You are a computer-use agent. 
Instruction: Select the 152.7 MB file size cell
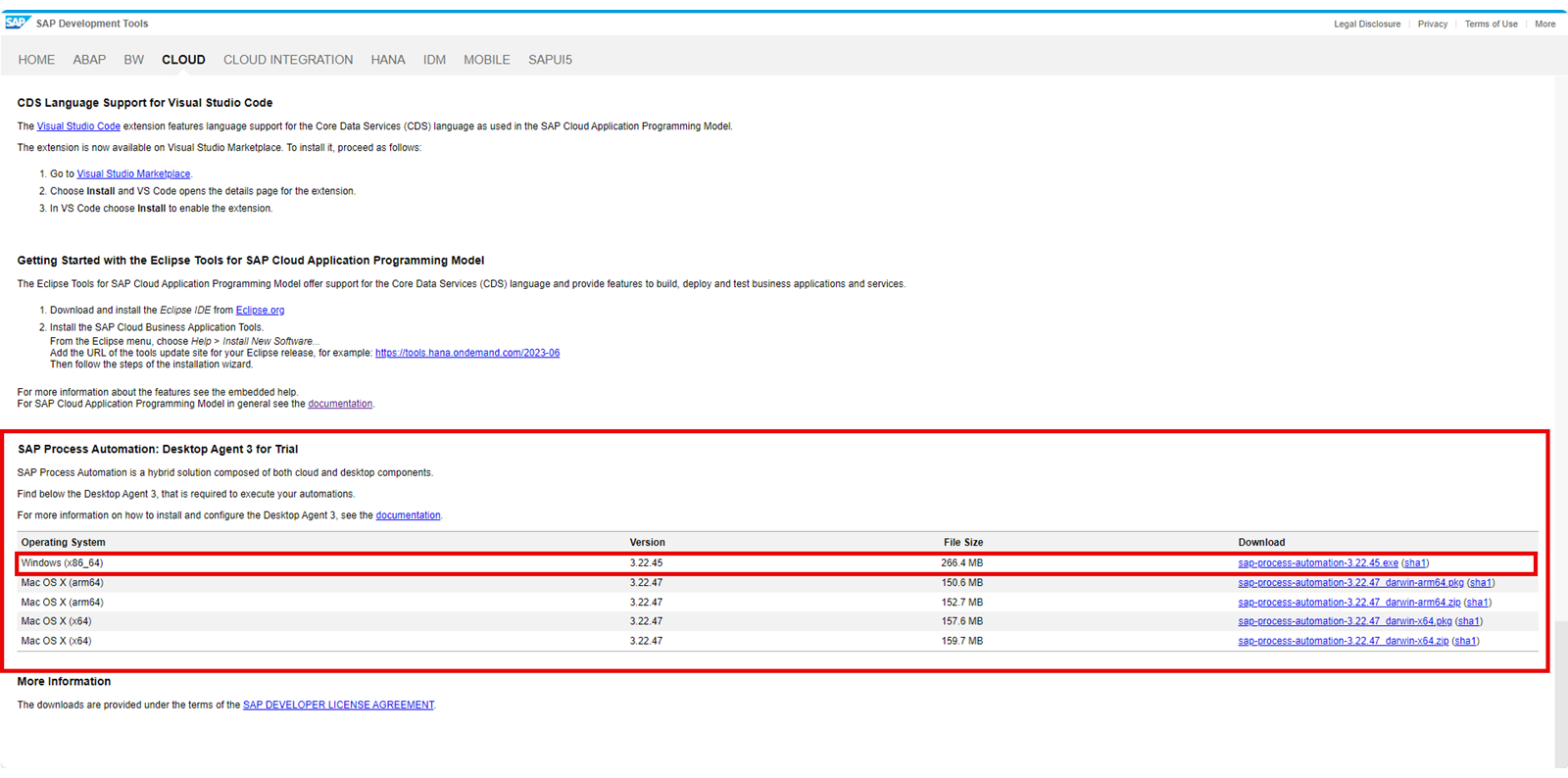962,603
